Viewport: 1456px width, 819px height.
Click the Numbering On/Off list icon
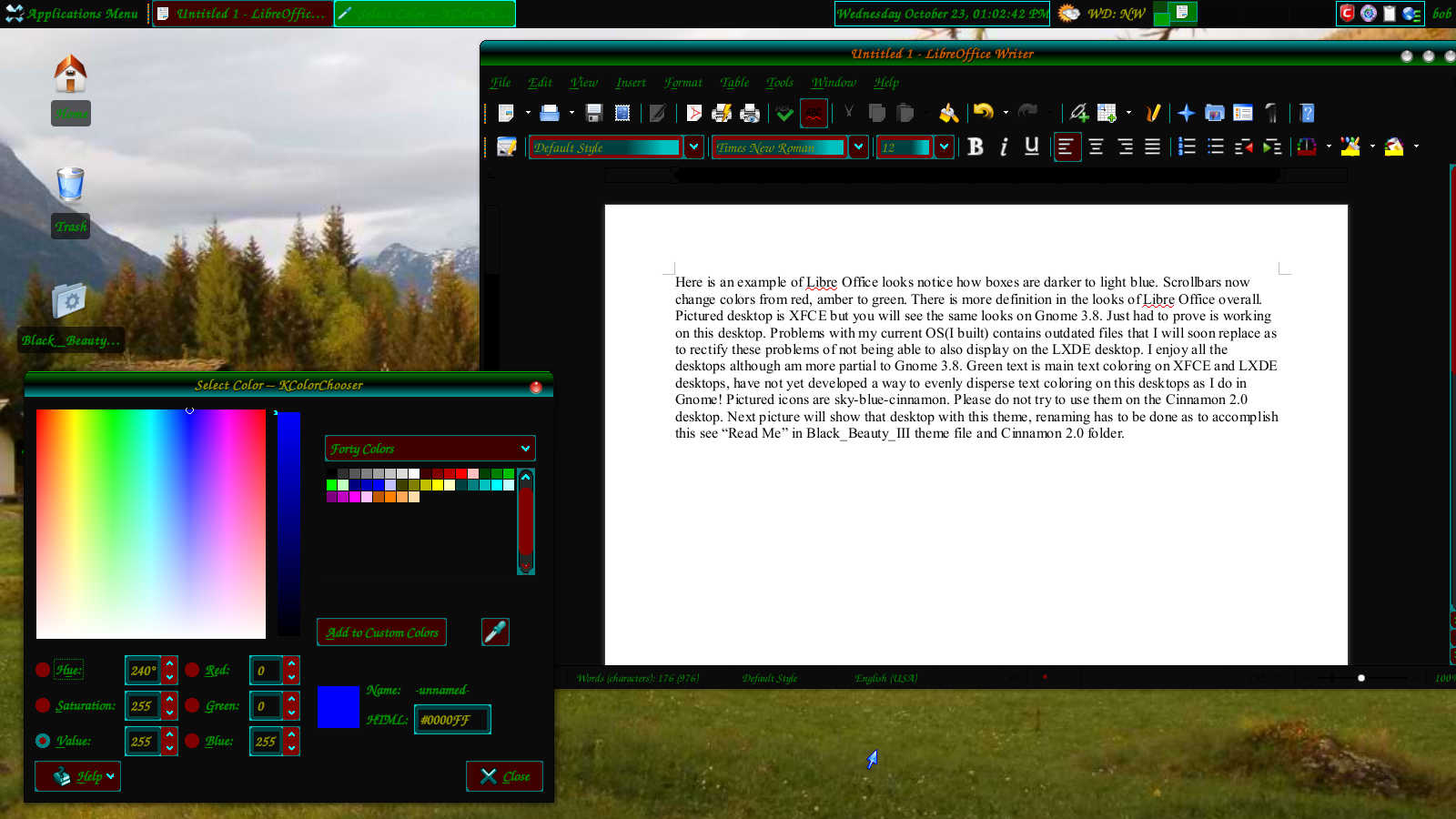(1187, 147)
